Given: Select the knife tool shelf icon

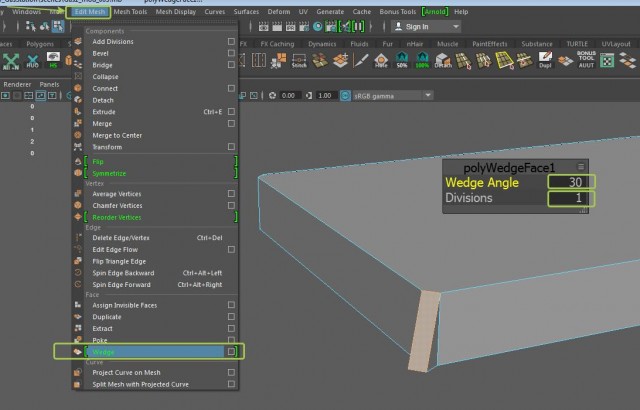Looking at the screenshot, I should (361, 60).
